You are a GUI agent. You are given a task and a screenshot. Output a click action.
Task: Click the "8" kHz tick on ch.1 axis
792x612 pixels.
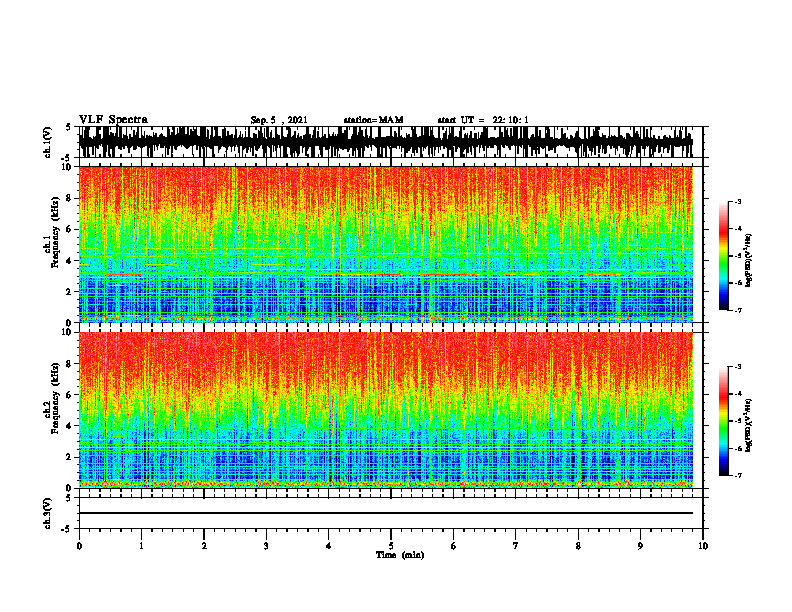click(69, 198)
